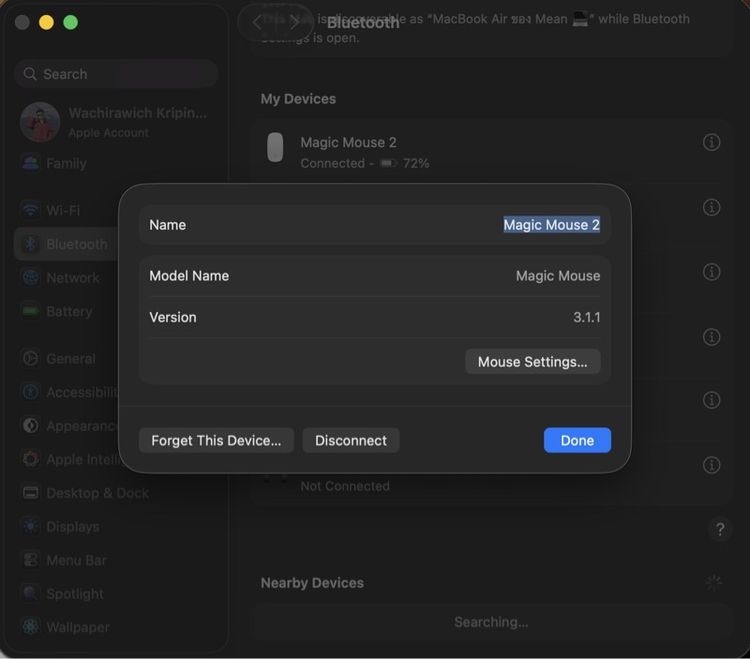Click the Search field in sidebar
The height and width of the screenshot is (659, 750).
click(116, 74)
